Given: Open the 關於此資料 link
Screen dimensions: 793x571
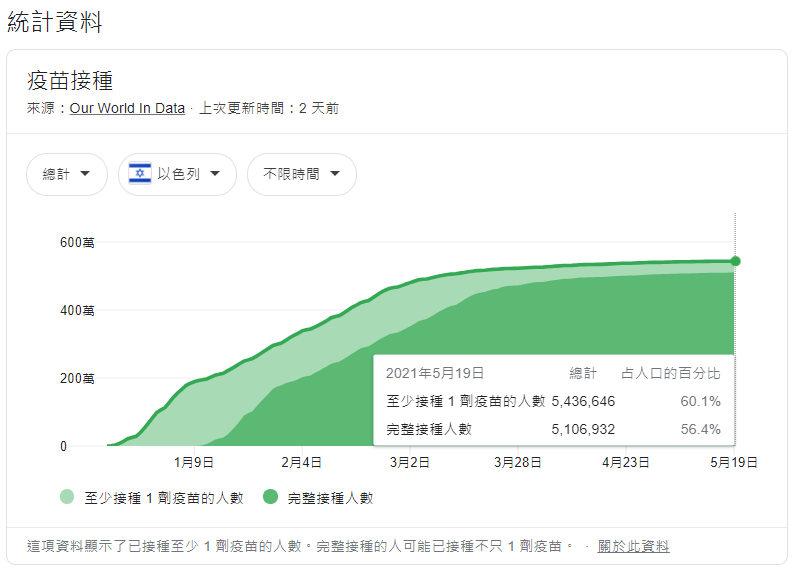Looking at the screenshot, I should pos(633,546).
